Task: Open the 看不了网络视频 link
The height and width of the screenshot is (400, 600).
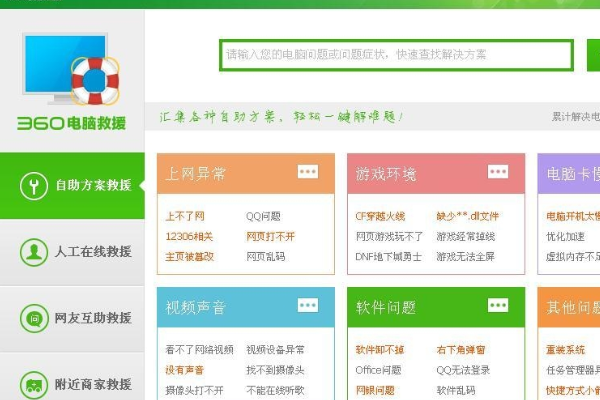Action: [199, 349]
